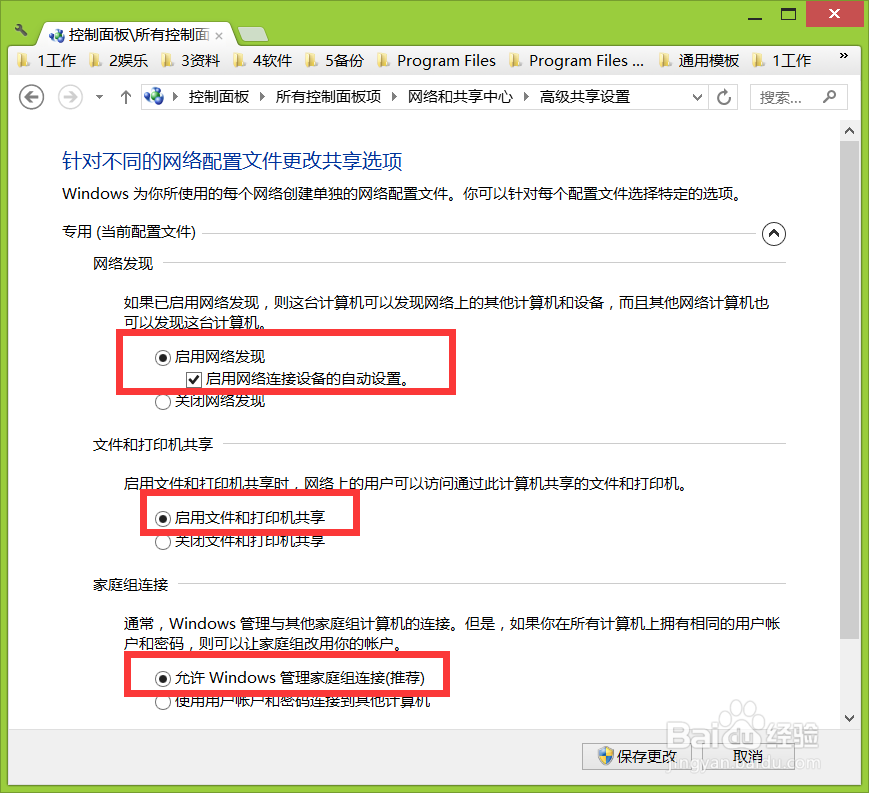This screenshot has width=869, height=793.
Task: Open the 4软件 favorites folder
Action: (x=266, y=60)
